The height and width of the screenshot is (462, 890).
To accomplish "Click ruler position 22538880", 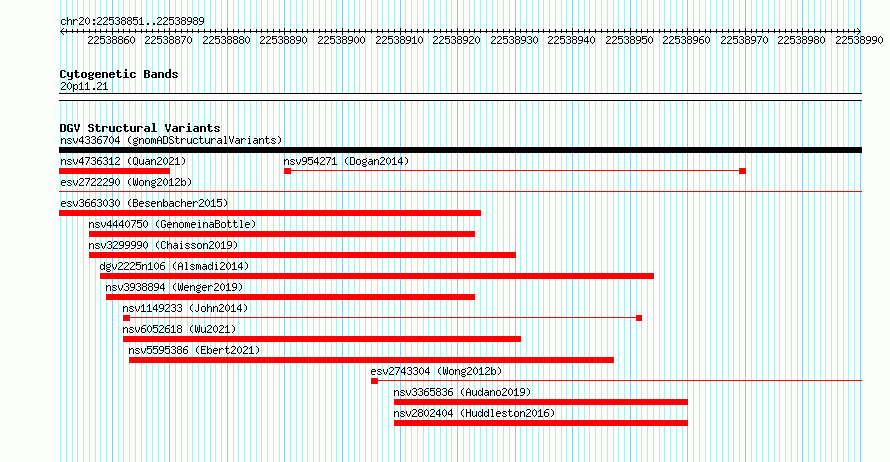I will (226, 40).
